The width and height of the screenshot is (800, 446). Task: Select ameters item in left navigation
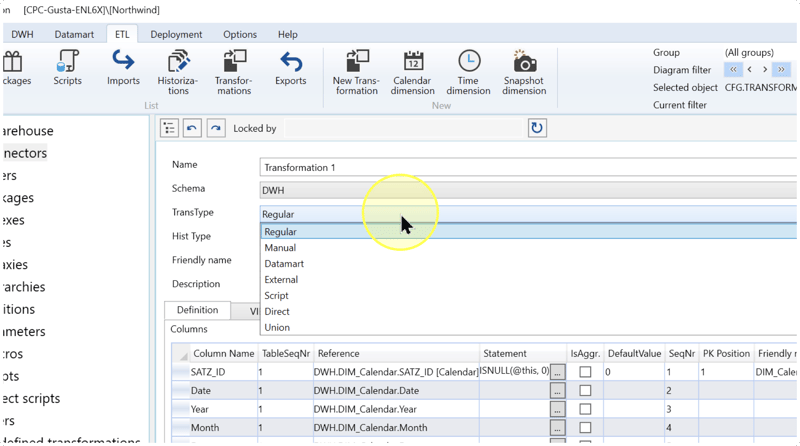(x=24, y=332)
